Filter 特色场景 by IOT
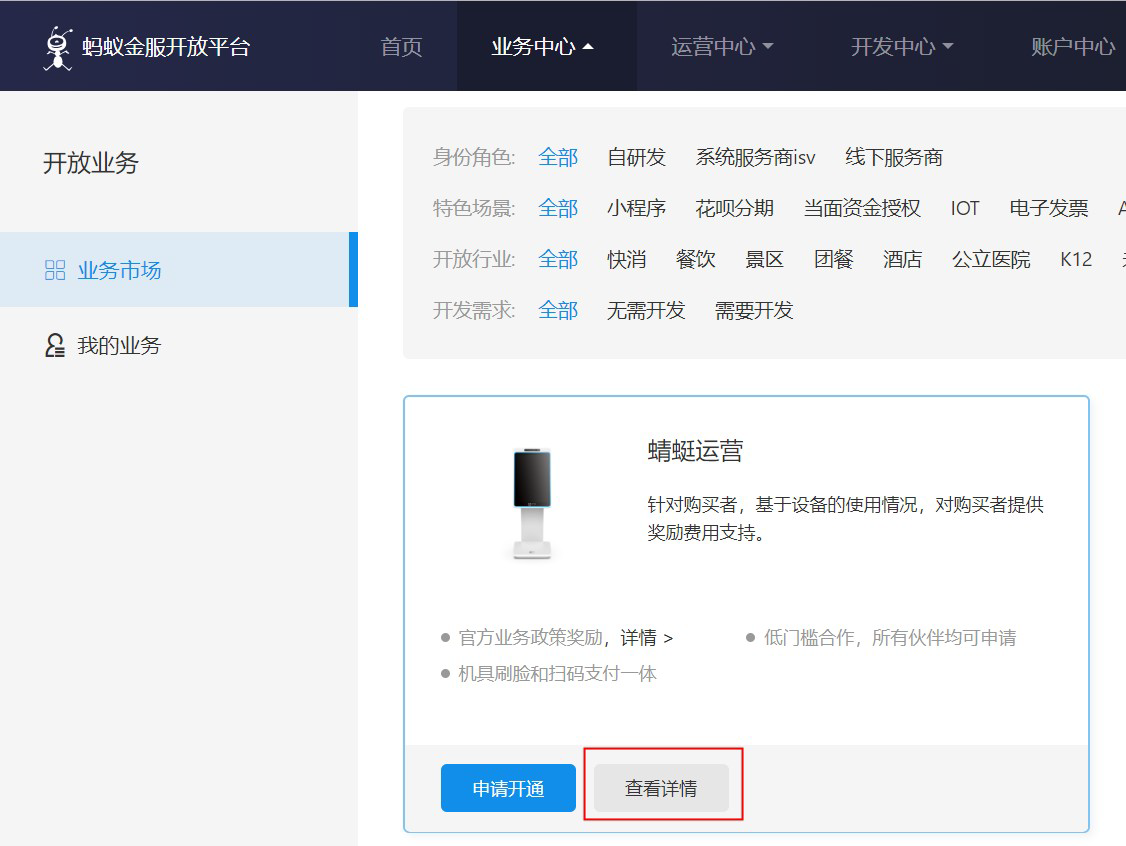Screen dimensions: 1126x846 click(x=964, y=208)
